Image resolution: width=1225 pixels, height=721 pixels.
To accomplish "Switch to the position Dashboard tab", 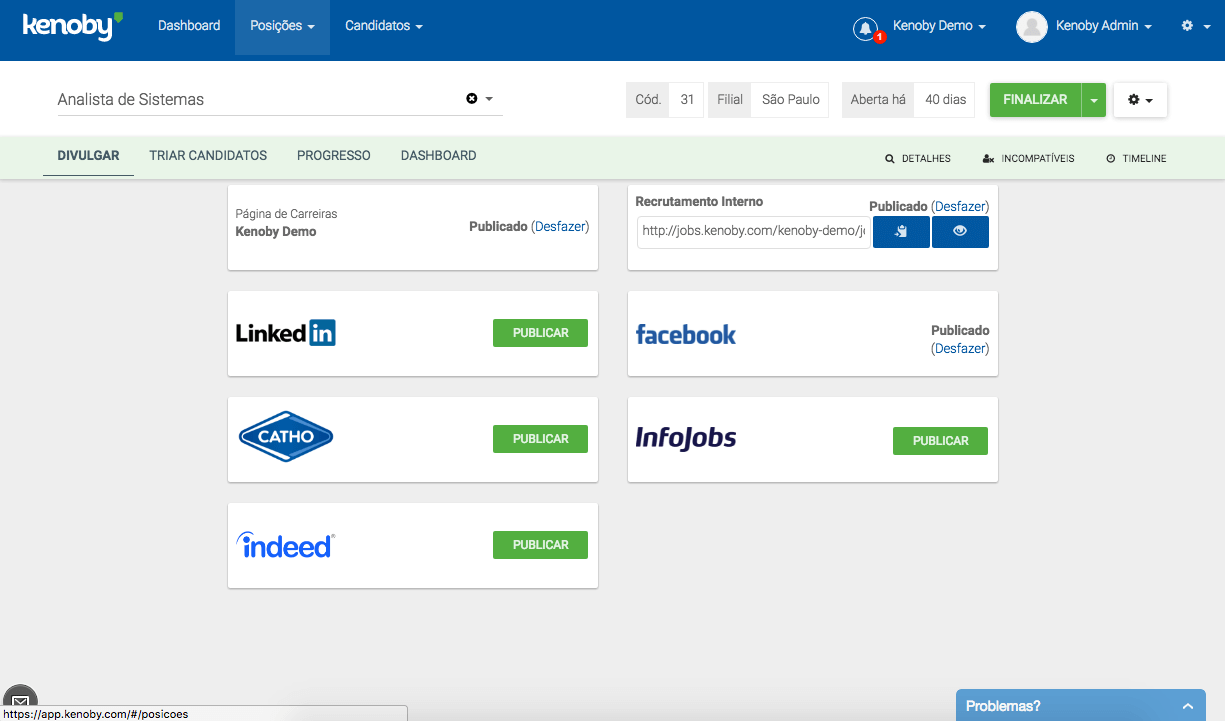I will point(438,156).
